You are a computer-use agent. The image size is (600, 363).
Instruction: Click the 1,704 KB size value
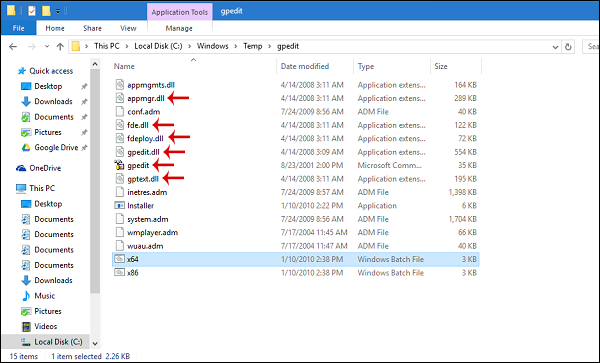click(x=463, y=219)
